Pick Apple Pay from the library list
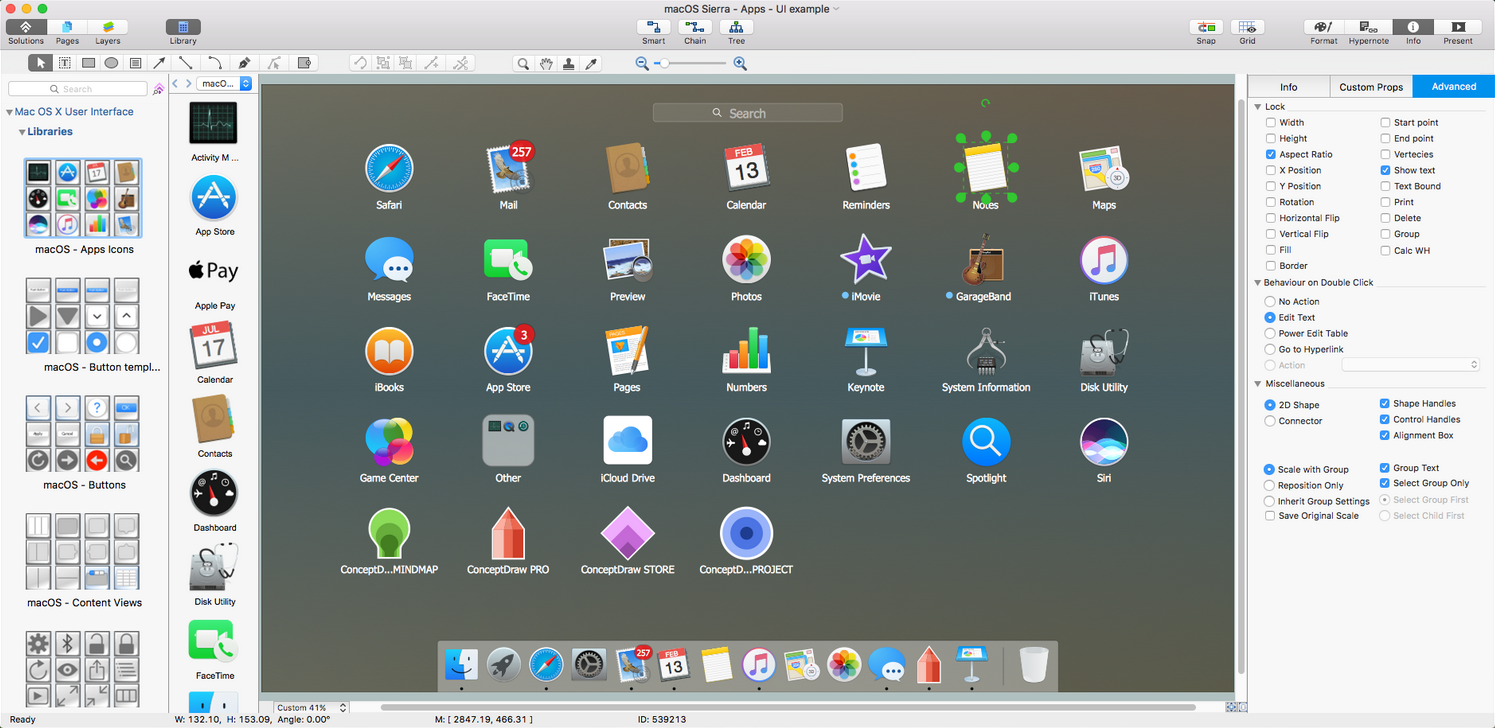 pyautogui.click(x=214, y=271)
